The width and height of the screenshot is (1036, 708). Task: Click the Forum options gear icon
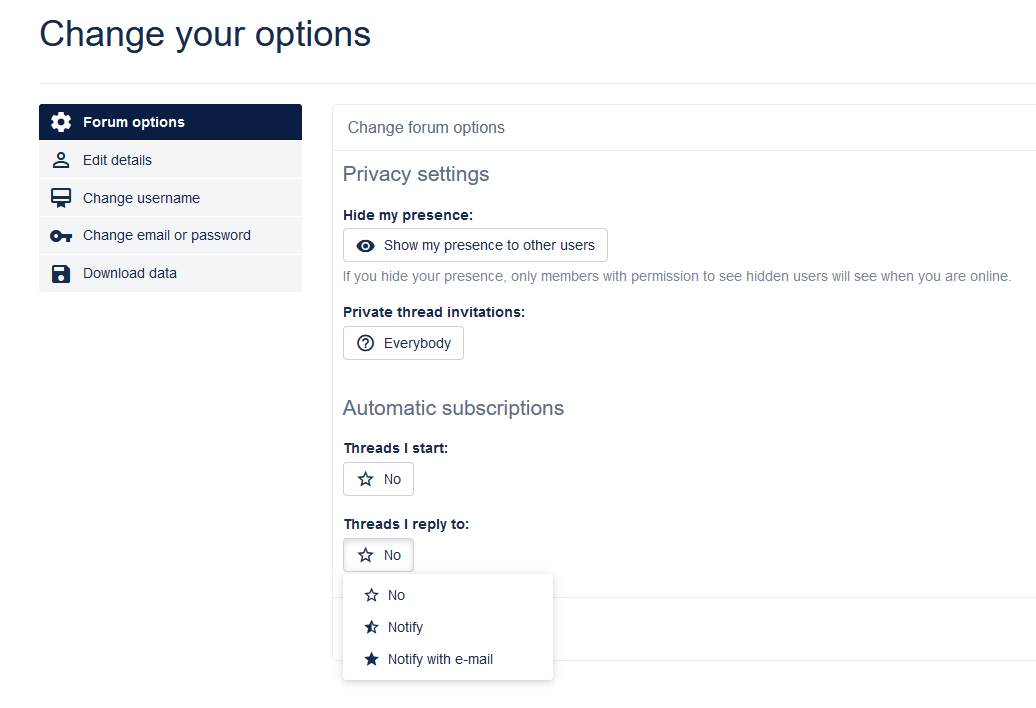tap(61, 122)
